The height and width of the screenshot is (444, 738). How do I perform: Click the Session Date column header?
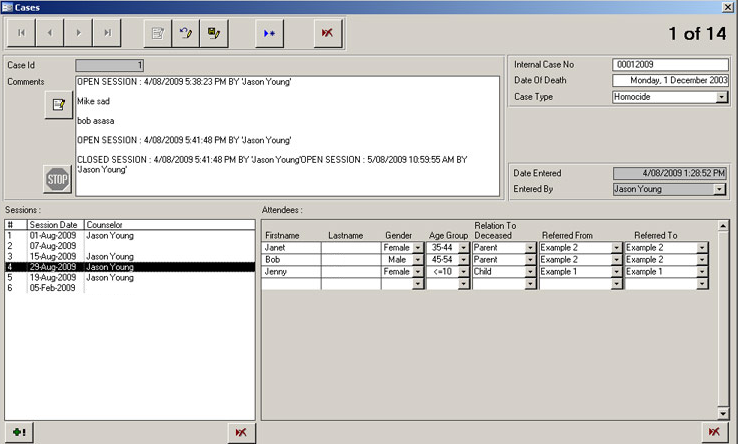[x=56, y=225]
